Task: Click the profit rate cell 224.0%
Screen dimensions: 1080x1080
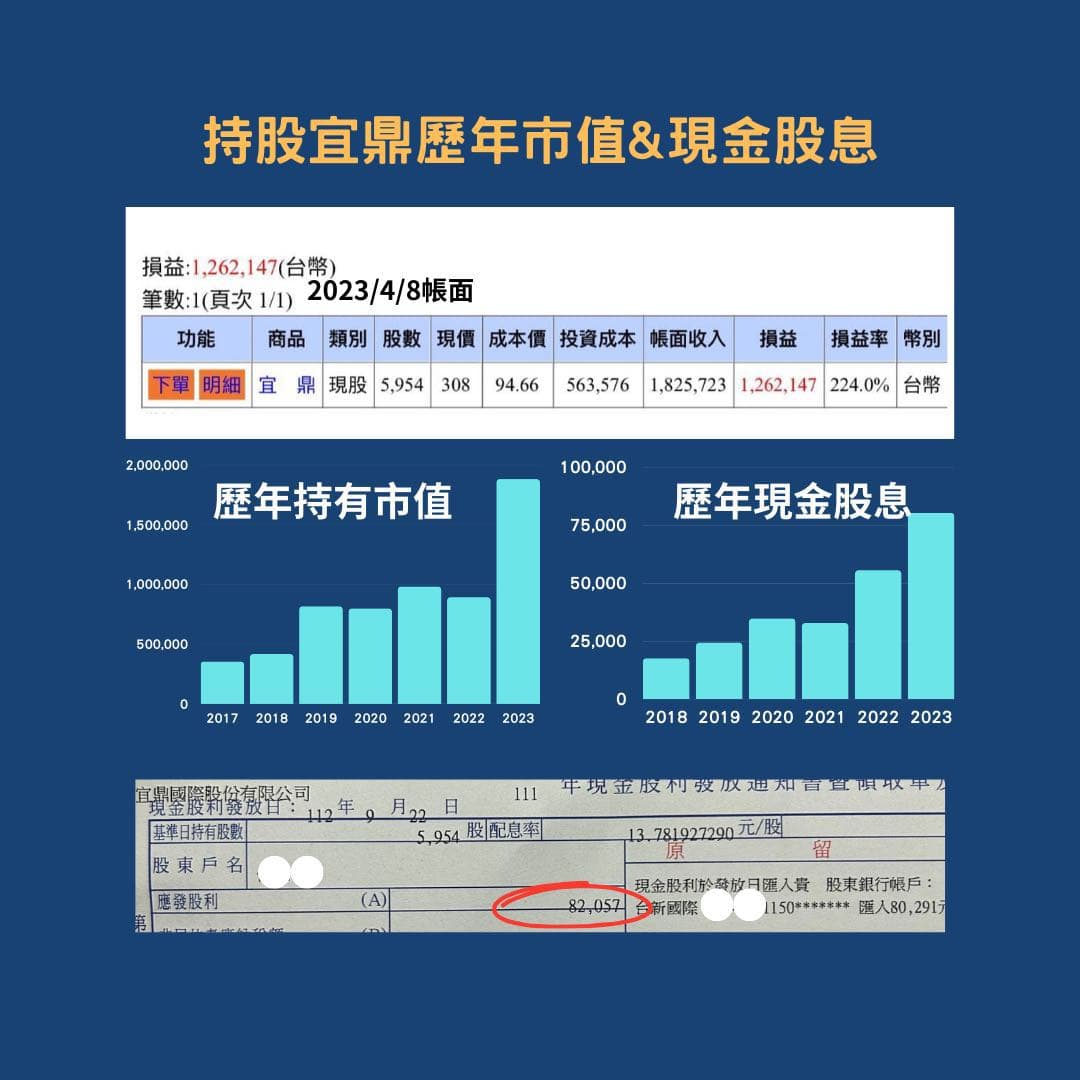Action: [x=860, y=385]
